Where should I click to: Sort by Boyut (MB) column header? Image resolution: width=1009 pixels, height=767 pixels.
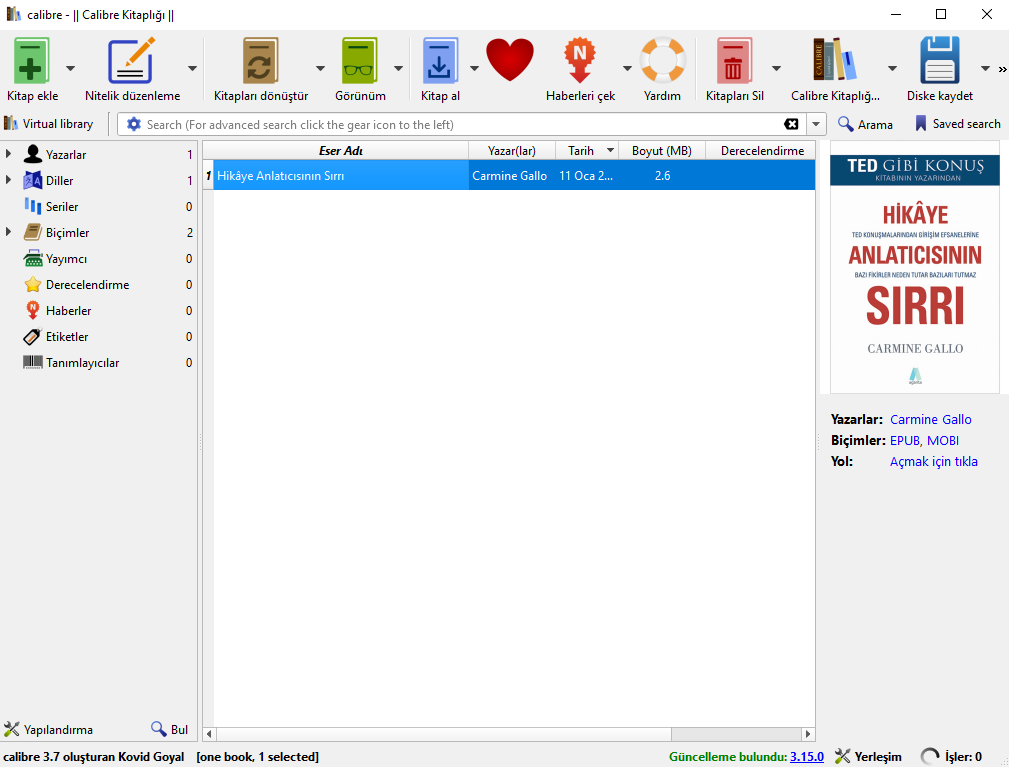click(x=662, y=151)
